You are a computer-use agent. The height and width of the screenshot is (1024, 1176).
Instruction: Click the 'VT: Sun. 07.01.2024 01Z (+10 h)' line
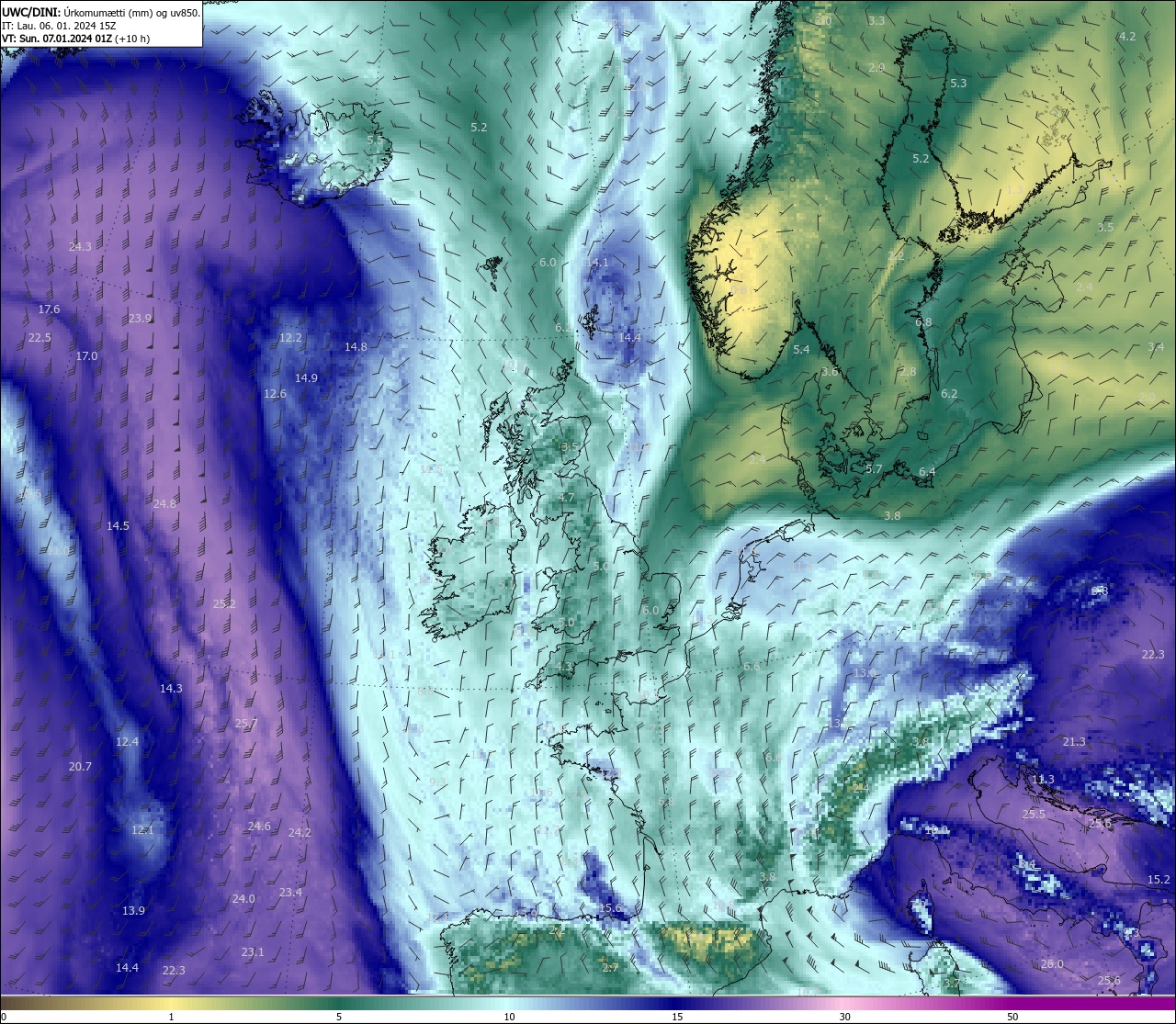[75, 39]
